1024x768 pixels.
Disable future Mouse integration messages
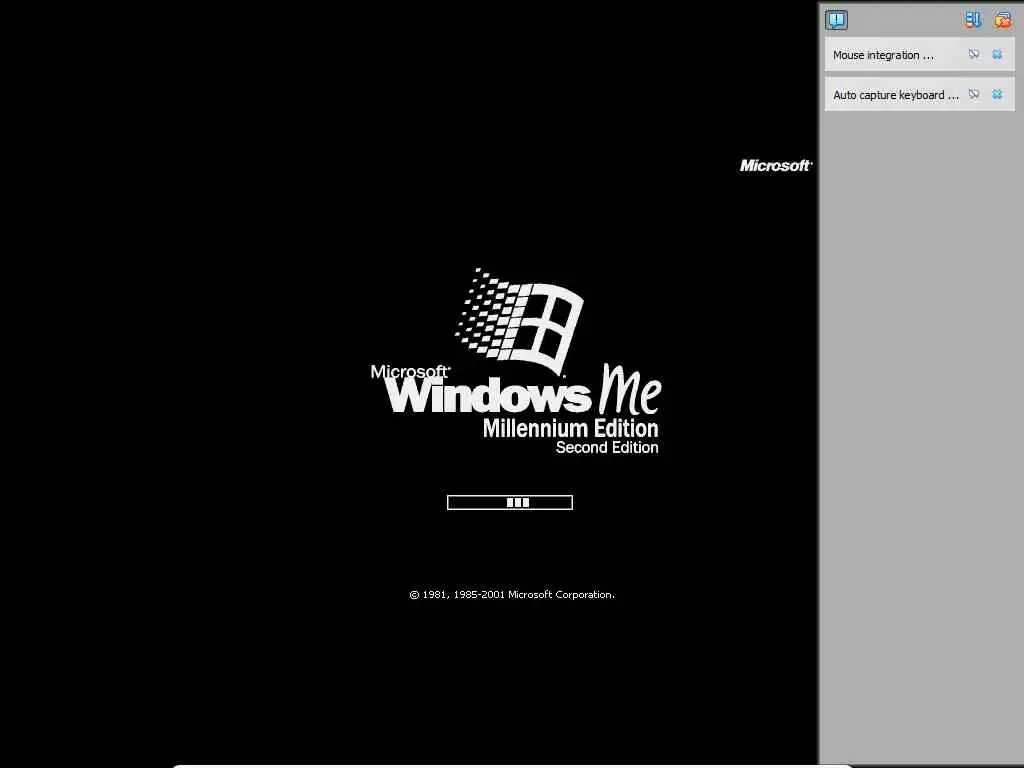[974, 54]
